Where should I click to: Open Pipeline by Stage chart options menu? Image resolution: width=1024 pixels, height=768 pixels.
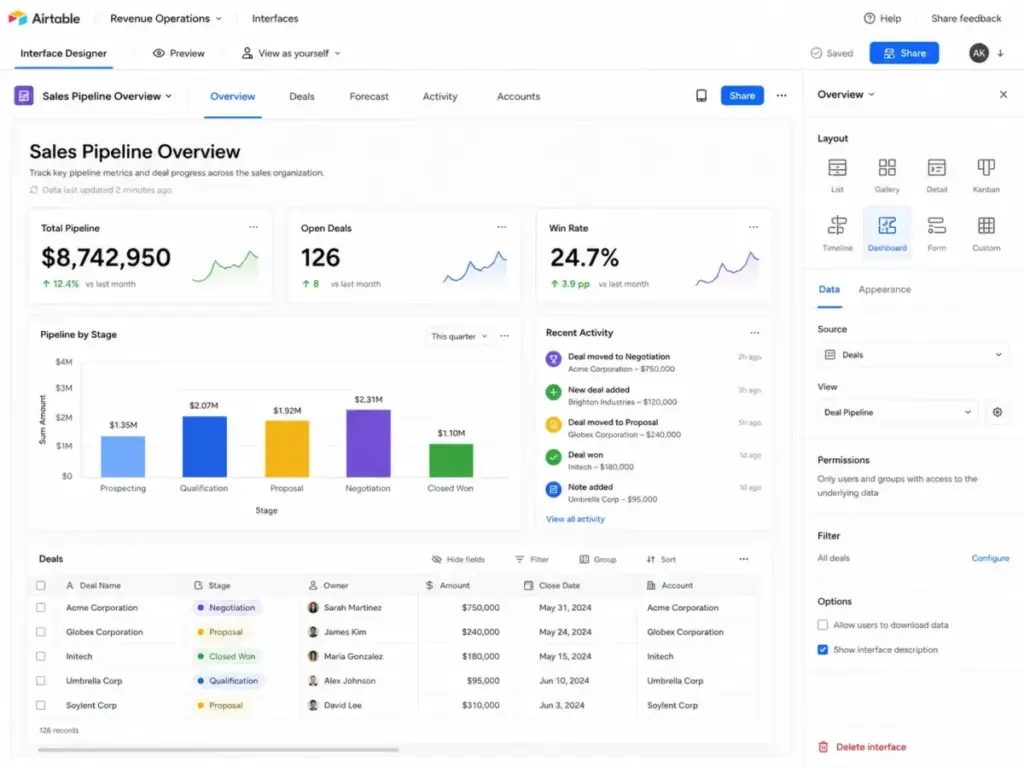tap(504, 336)
